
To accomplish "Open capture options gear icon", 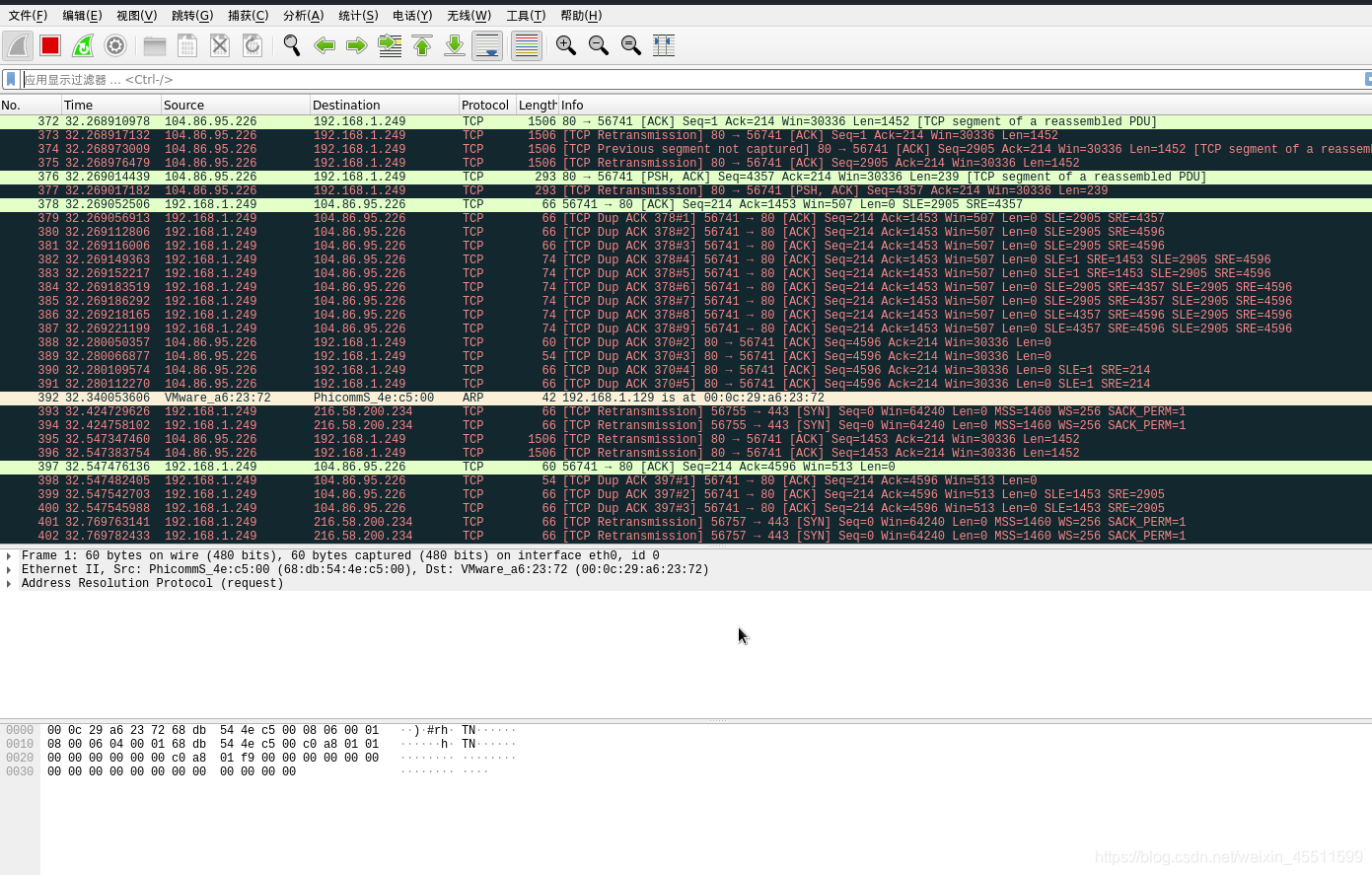I will [x=115, y=45].
